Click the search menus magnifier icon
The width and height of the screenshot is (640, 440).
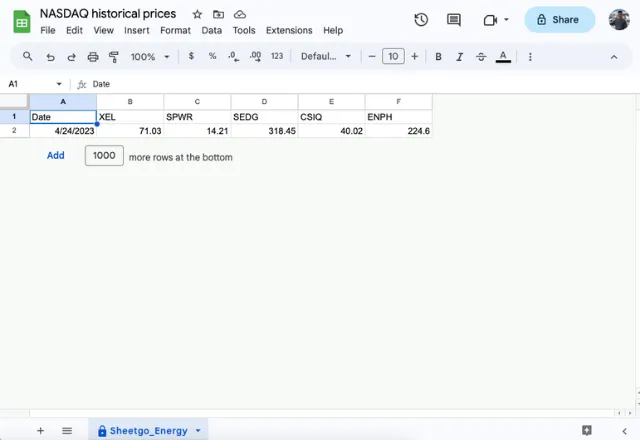(27, 56)
